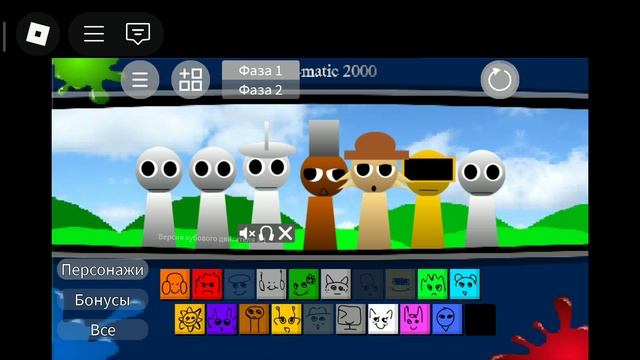Select the brown bucket-hat character on stage
This screenshot has height=360, width=640.
(323, 186)
